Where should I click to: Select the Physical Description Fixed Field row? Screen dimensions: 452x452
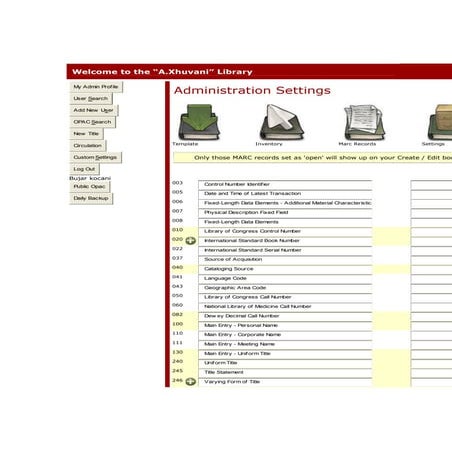click(x=285, y=213)
